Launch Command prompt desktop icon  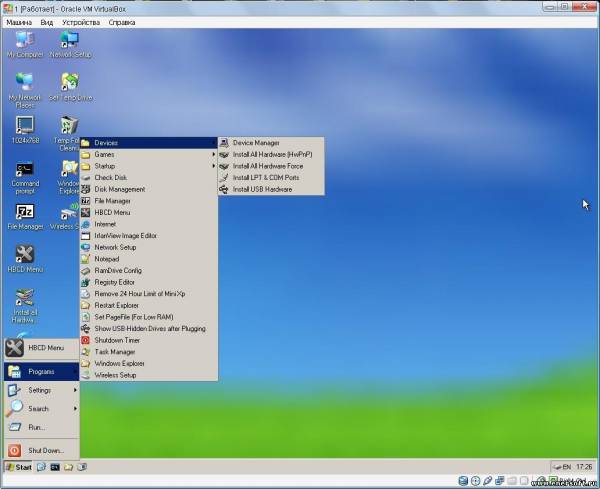pos(25,178)
